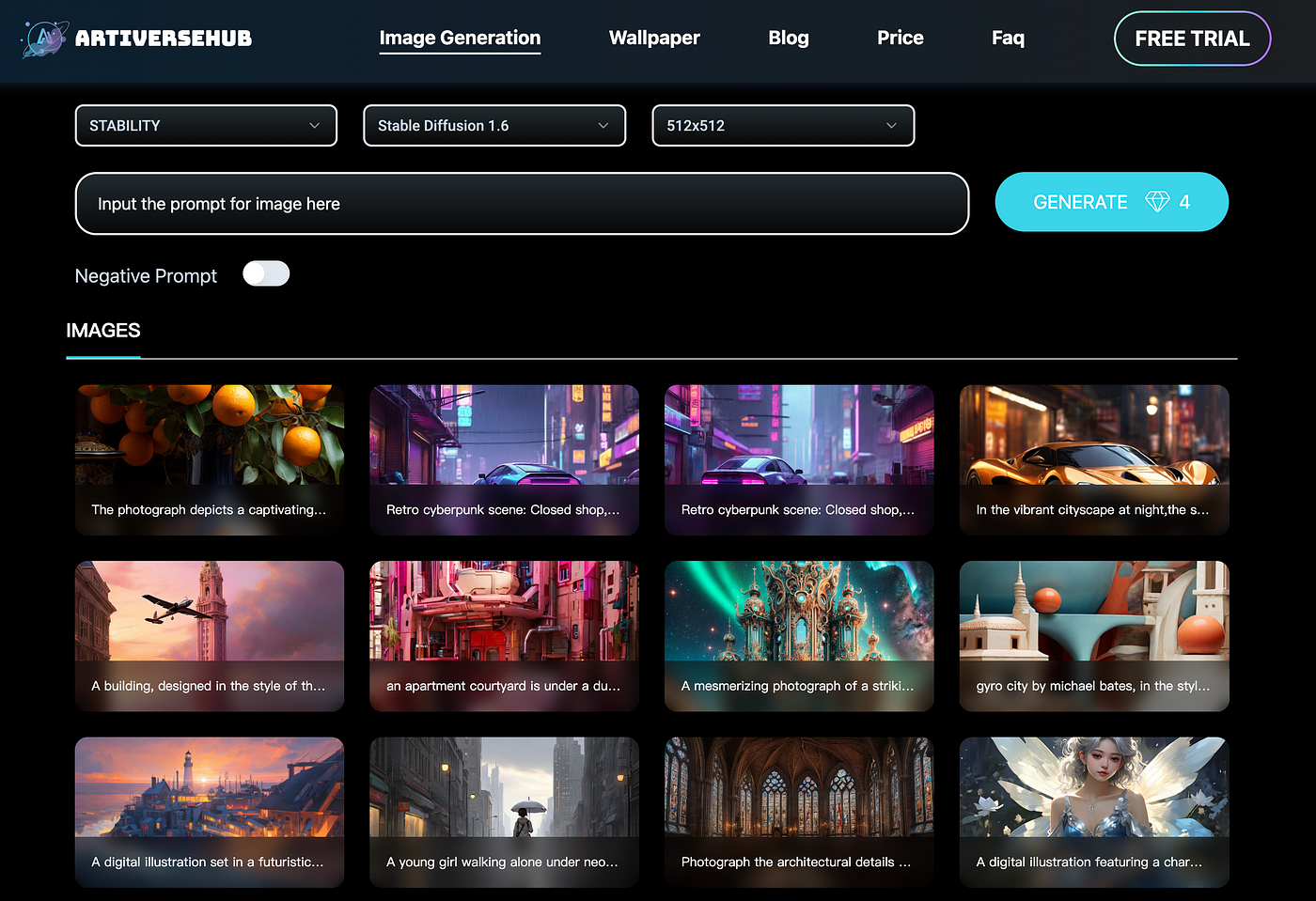The height and width of the screenshot is (901, 1316).
Task: Click the diamond credit icon on Generate
Action: point(1157,202)
